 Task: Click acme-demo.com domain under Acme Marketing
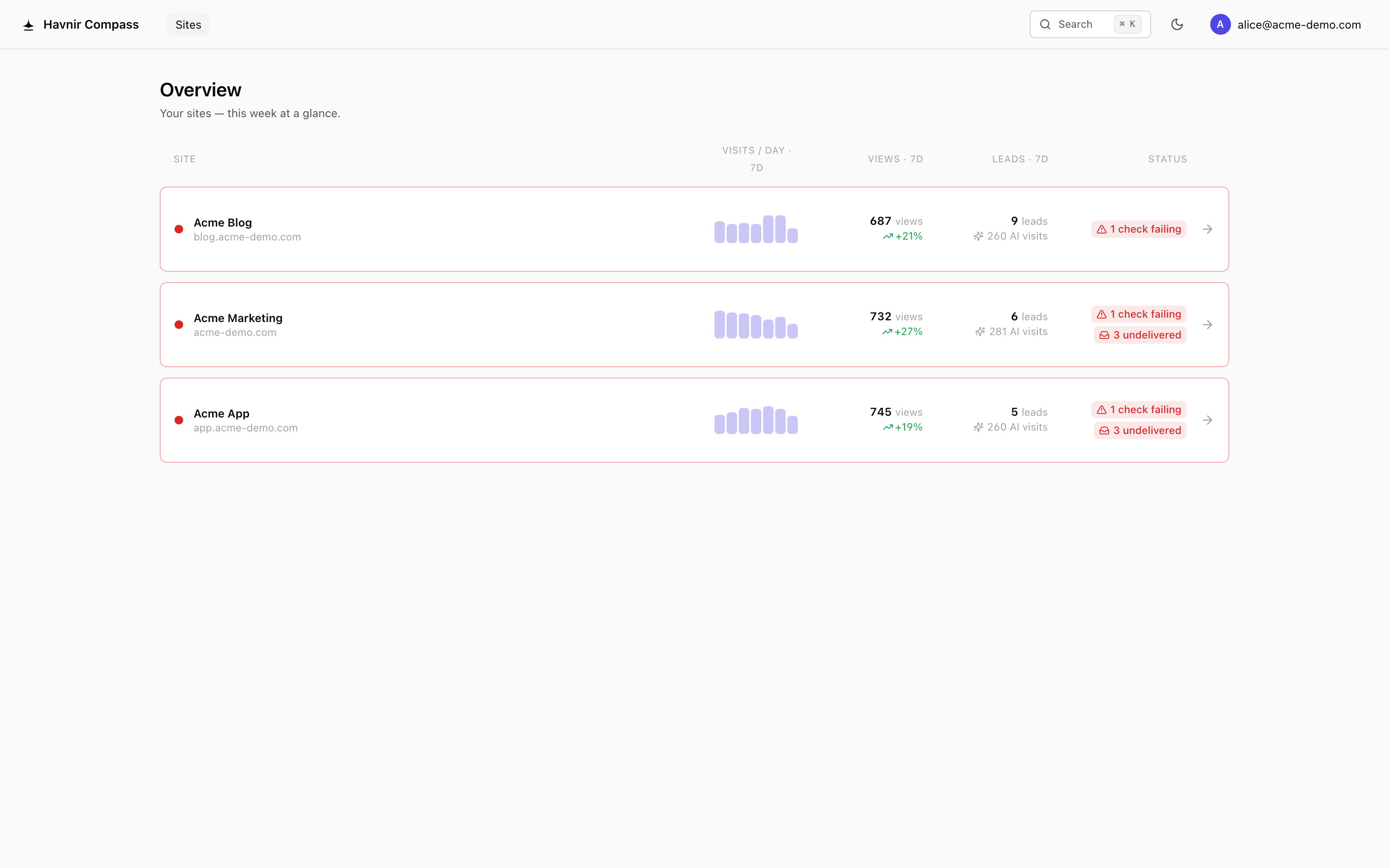pyautogui.click(x=235, y=332)
